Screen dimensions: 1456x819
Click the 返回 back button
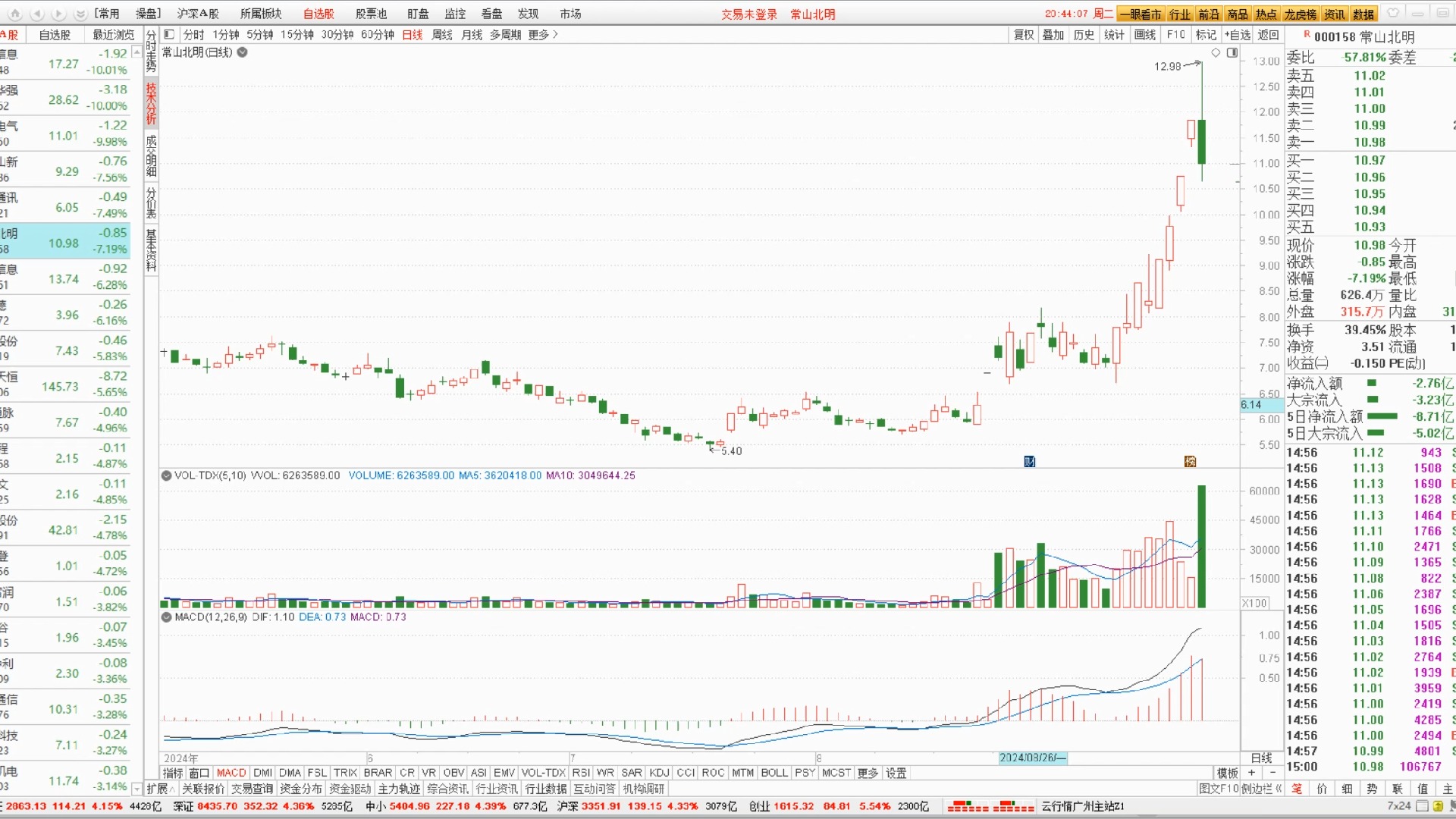(1268, 35)
